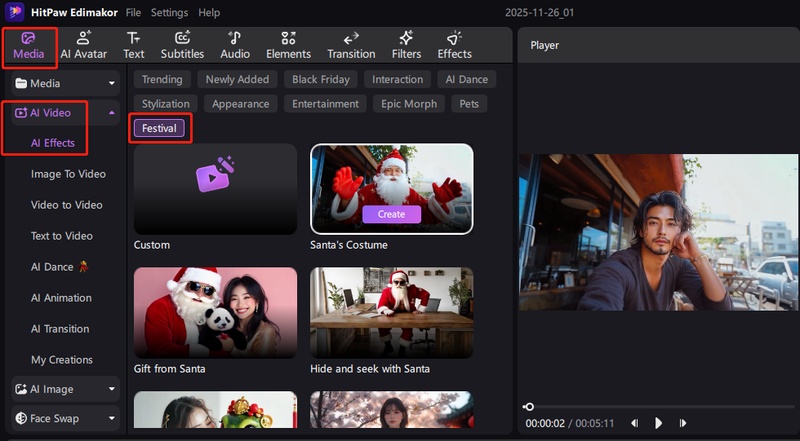Screen dimensions: 800x441
Task: Filter by Newly Added category
Action: [237, 80]
